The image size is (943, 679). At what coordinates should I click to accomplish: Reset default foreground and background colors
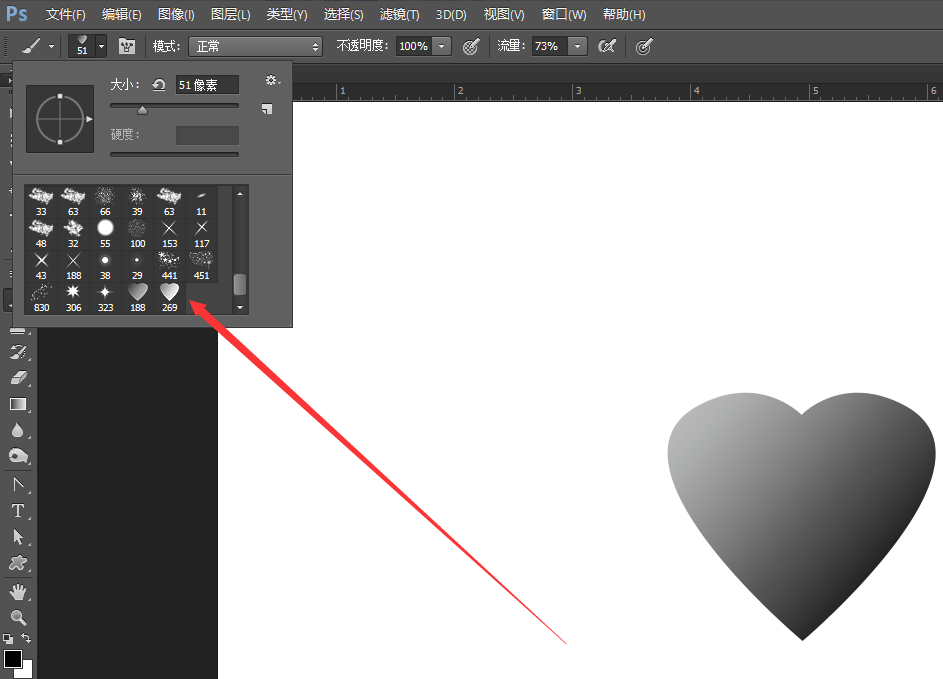[7, 639]
